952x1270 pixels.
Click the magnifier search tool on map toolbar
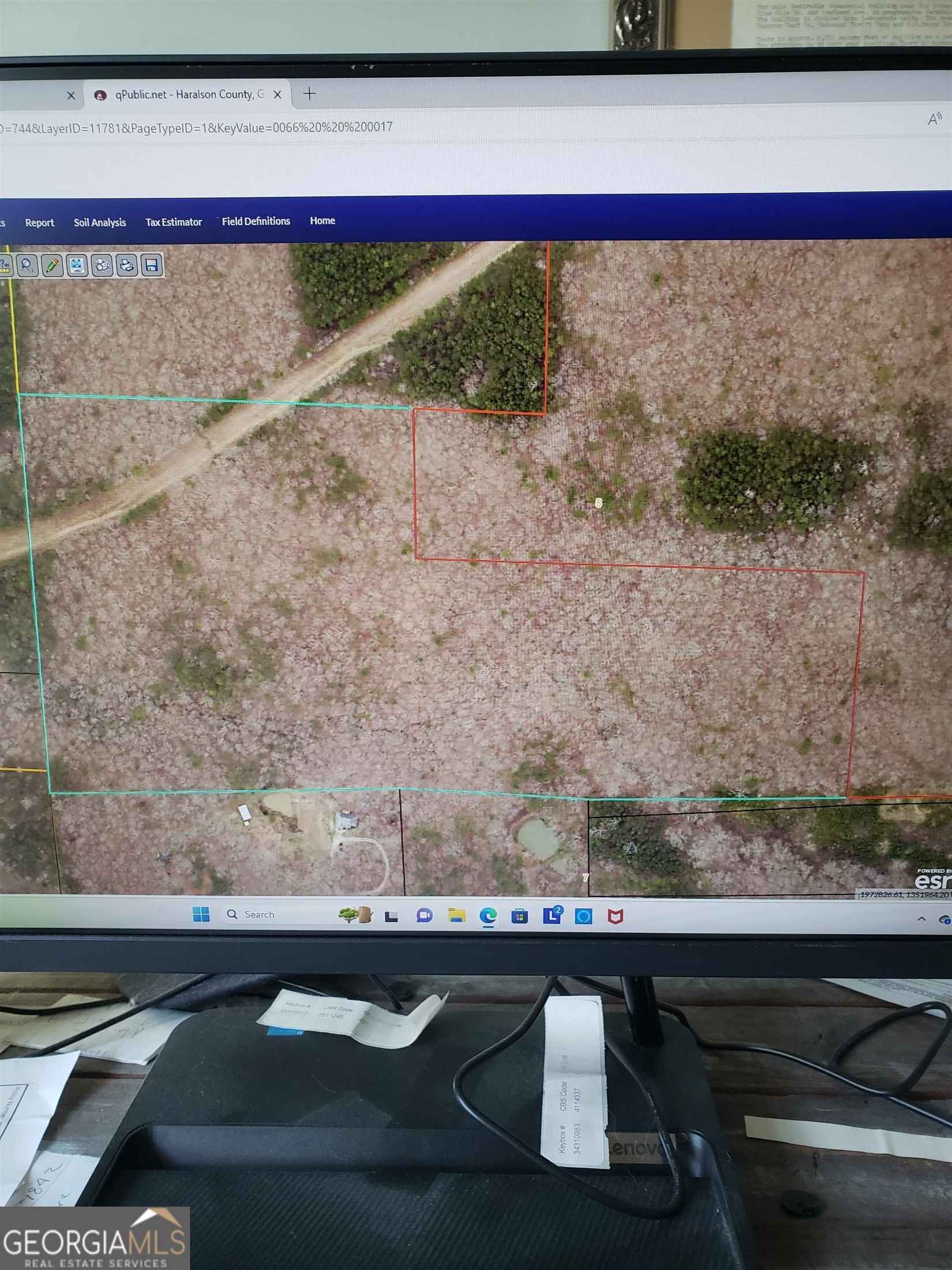tap(27, 266)
